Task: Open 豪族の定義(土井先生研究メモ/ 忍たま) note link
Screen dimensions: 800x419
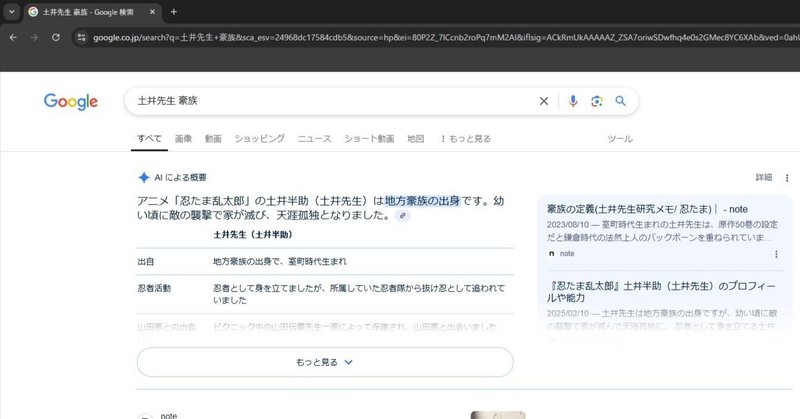Action: point(647,209)
